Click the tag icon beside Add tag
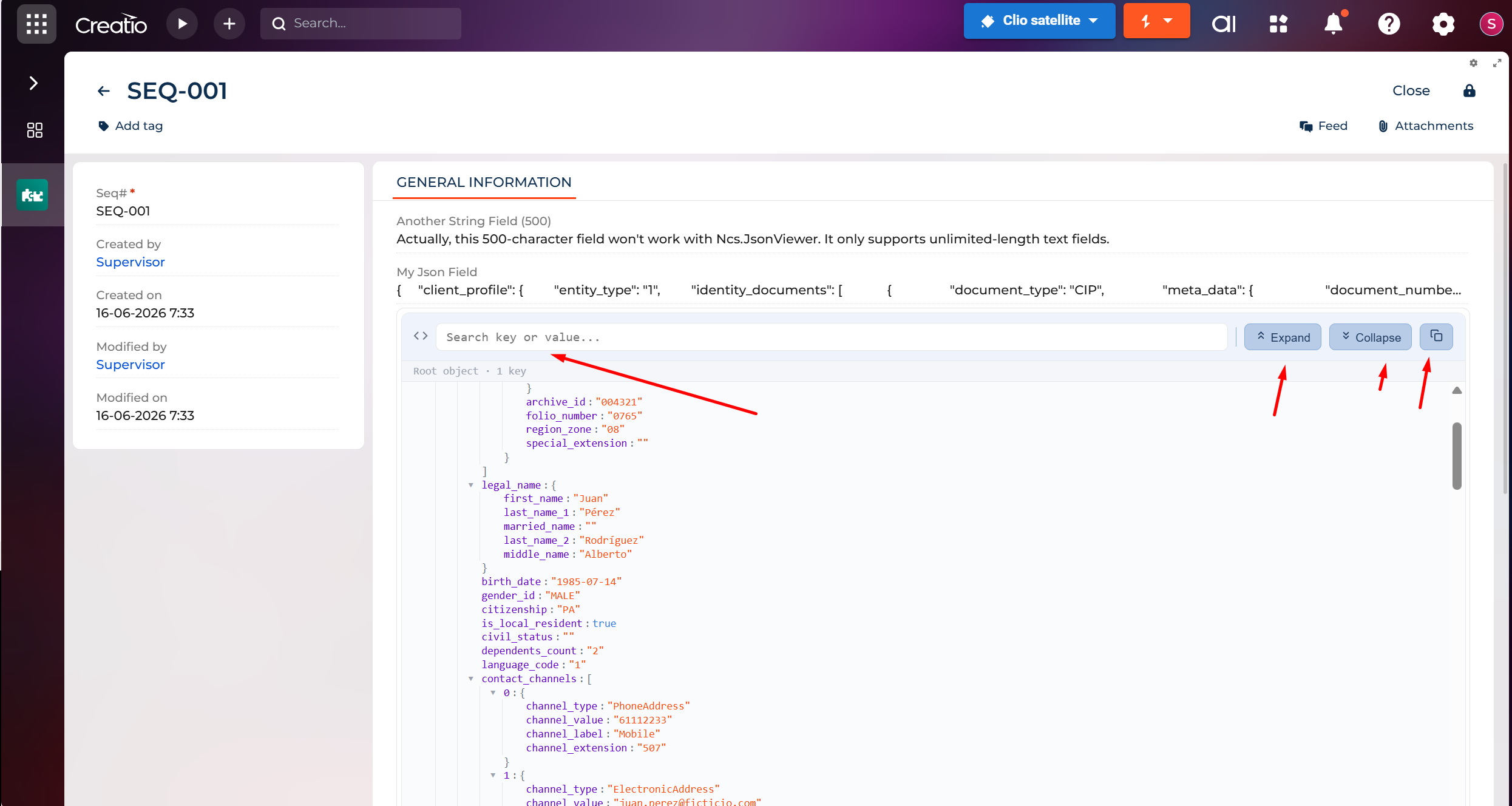The image size is (1512, 806). tap(104, 126)
